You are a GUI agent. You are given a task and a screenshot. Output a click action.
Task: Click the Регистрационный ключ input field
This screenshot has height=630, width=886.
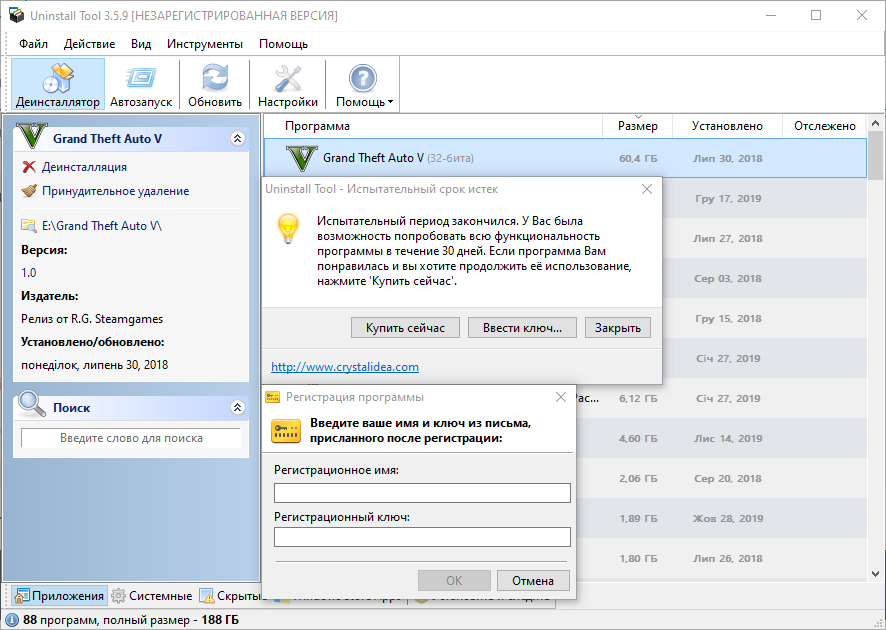tap(422, 537)
